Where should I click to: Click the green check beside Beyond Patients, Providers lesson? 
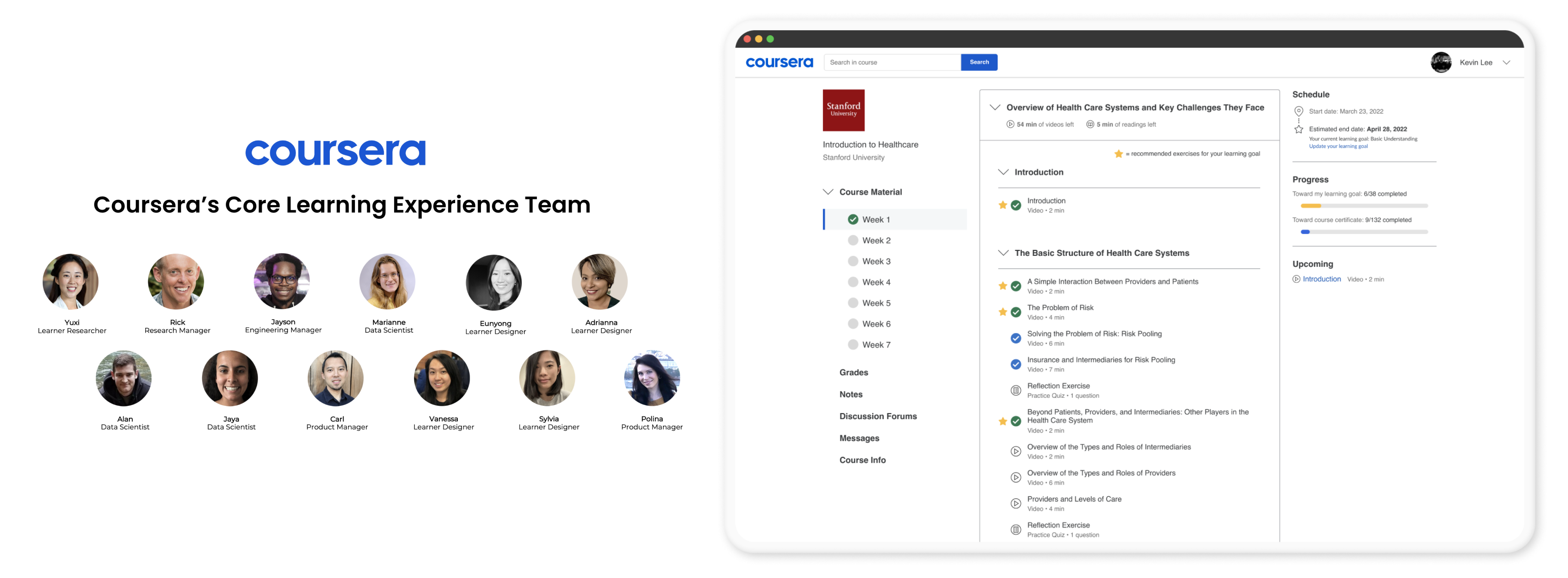point(1016,421)
